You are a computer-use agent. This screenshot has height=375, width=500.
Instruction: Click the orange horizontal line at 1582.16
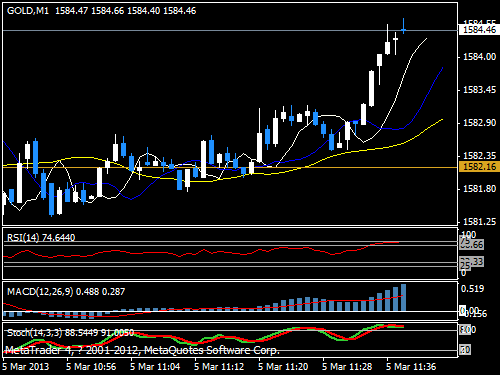230,167
